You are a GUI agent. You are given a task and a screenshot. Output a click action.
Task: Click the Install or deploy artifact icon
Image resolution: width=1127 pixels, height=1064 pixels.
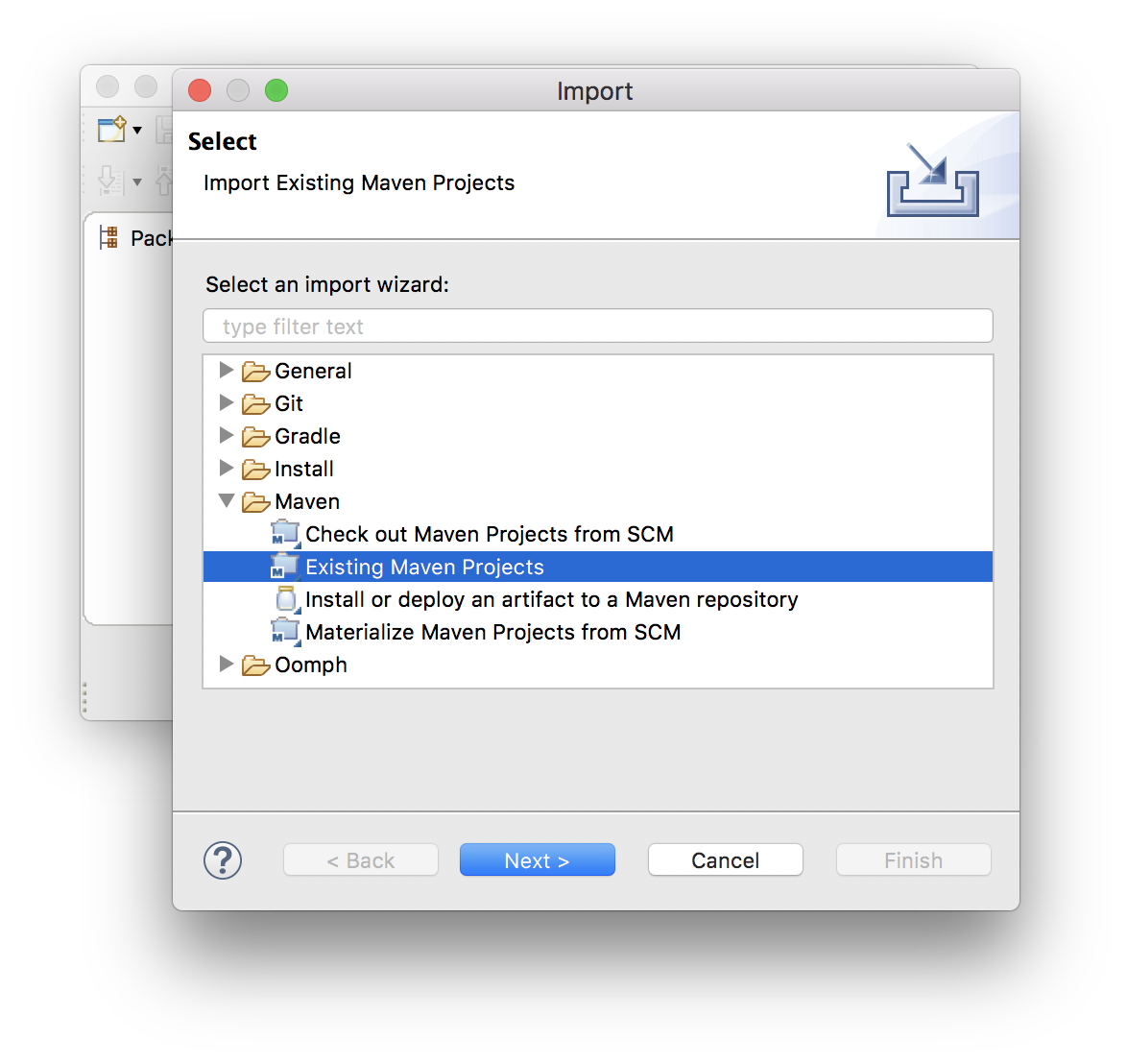(287, 599)
